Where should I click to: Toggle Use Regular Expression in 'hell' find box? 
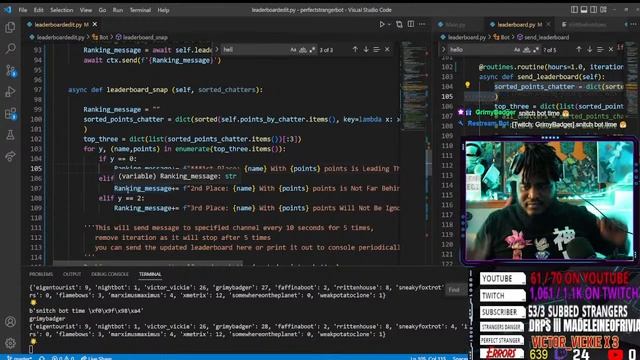[312, 50]
